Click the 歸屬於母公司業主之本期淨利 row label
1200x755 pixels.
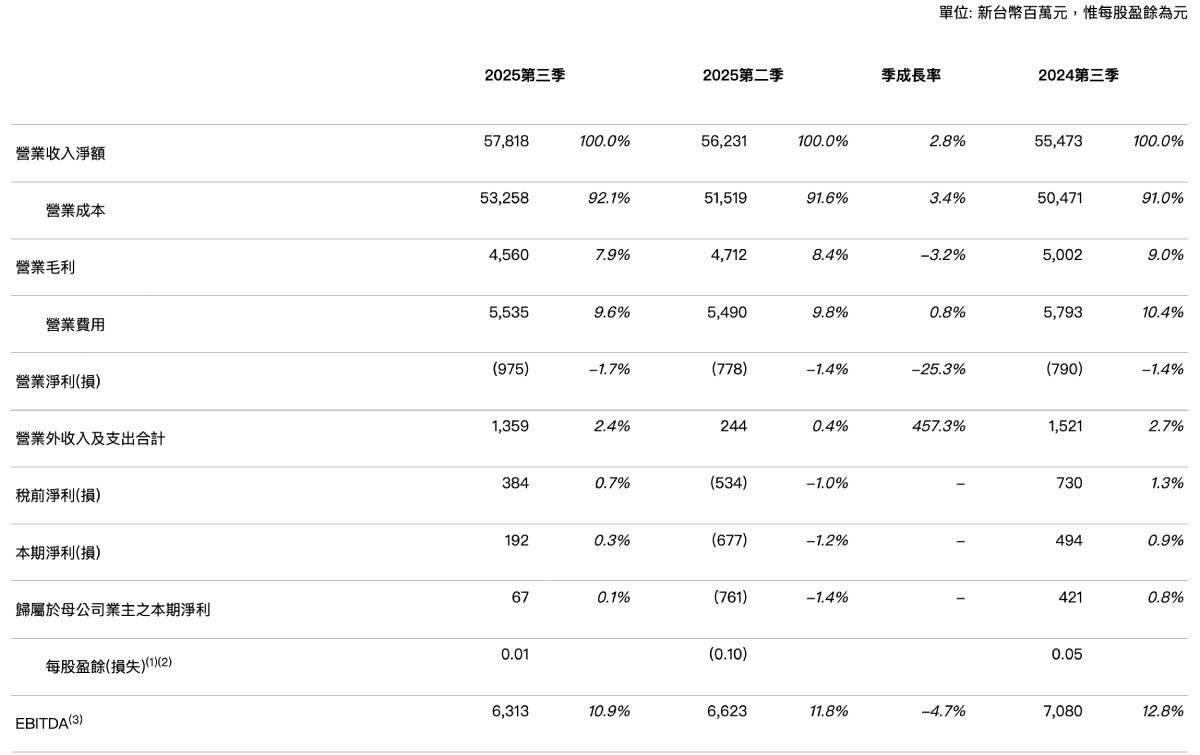[x=111, y=610]
